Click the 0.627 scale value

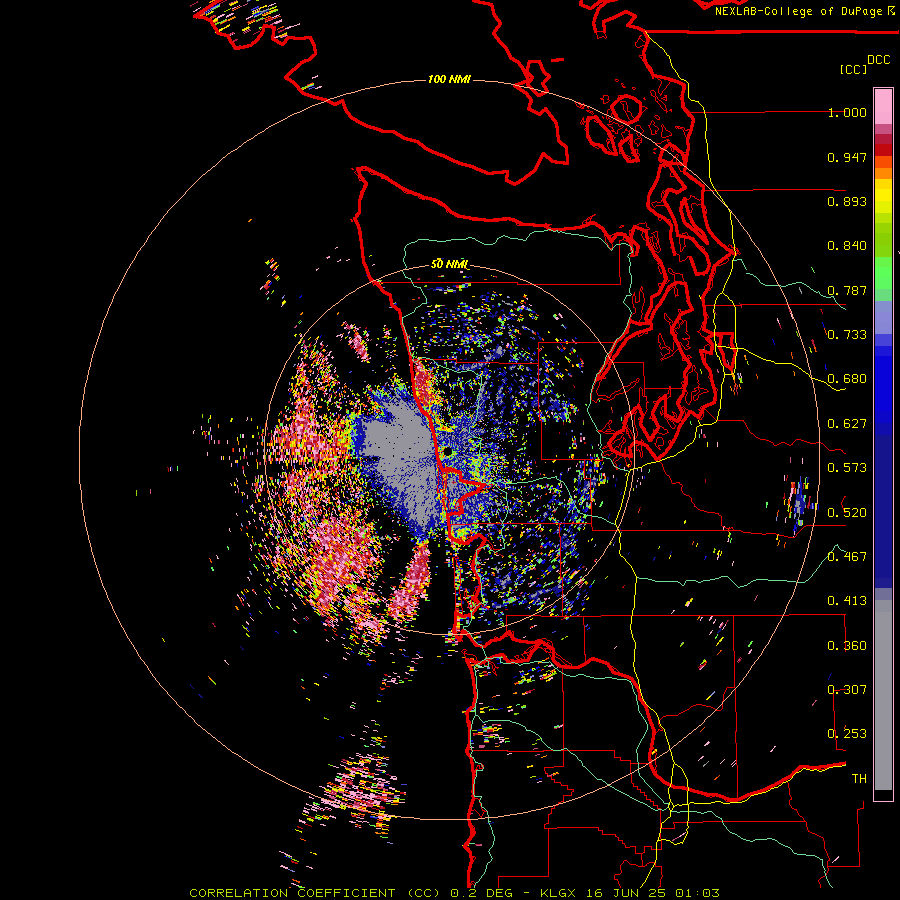tap(847, 424)
